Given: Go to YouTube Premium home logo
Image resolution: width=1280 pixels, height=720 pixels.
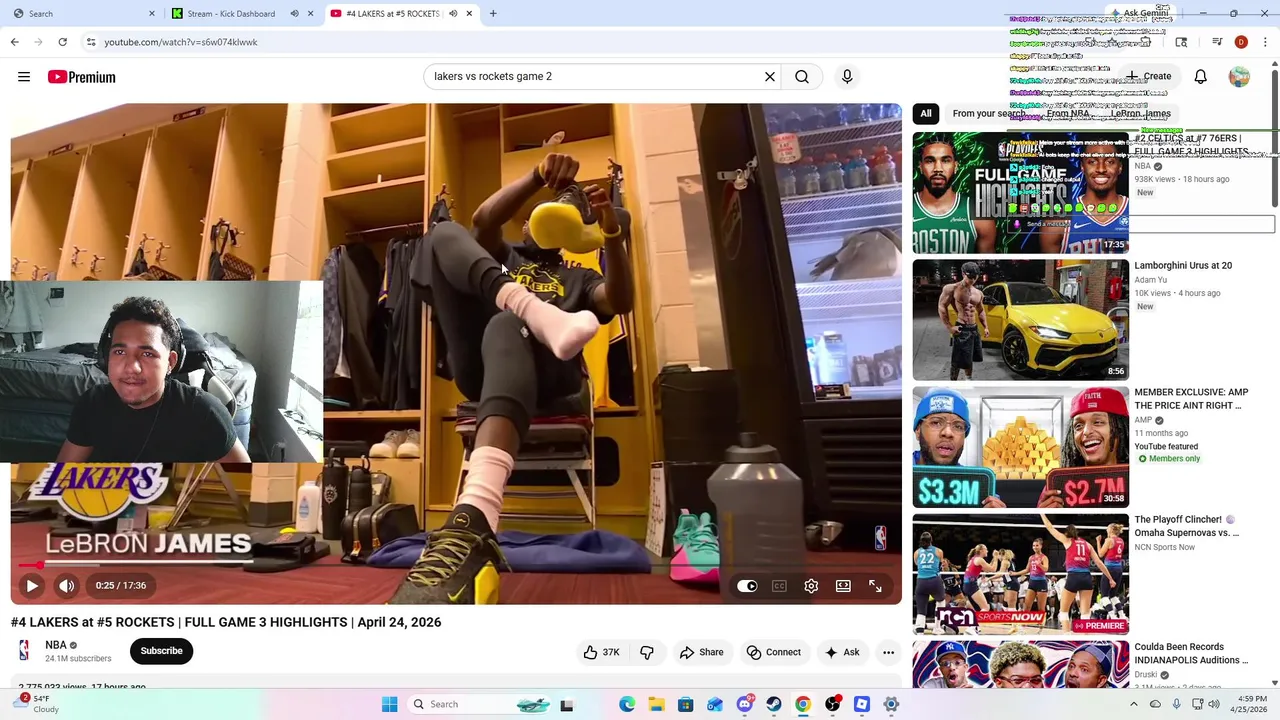Looking at the screenshot, I should [81, 77].
